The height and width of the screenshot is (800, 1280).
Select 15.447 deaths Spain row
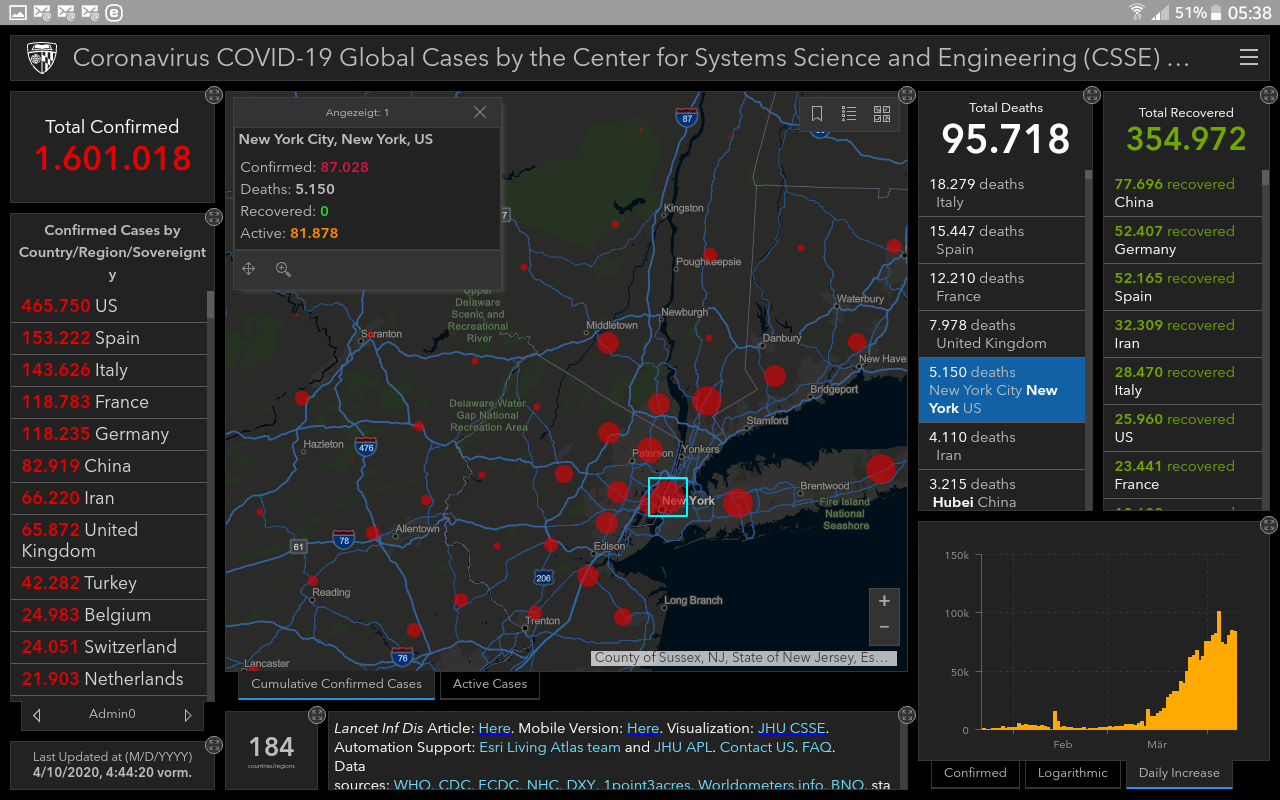click(x=1002, y=240)
